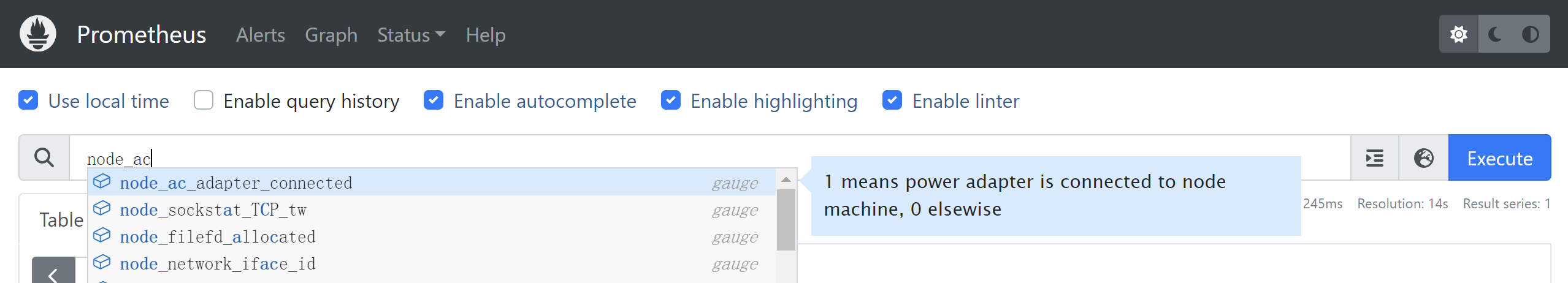
Task: Toggle Enable highlighting checkbox
Action: click(x=670, y=100)
